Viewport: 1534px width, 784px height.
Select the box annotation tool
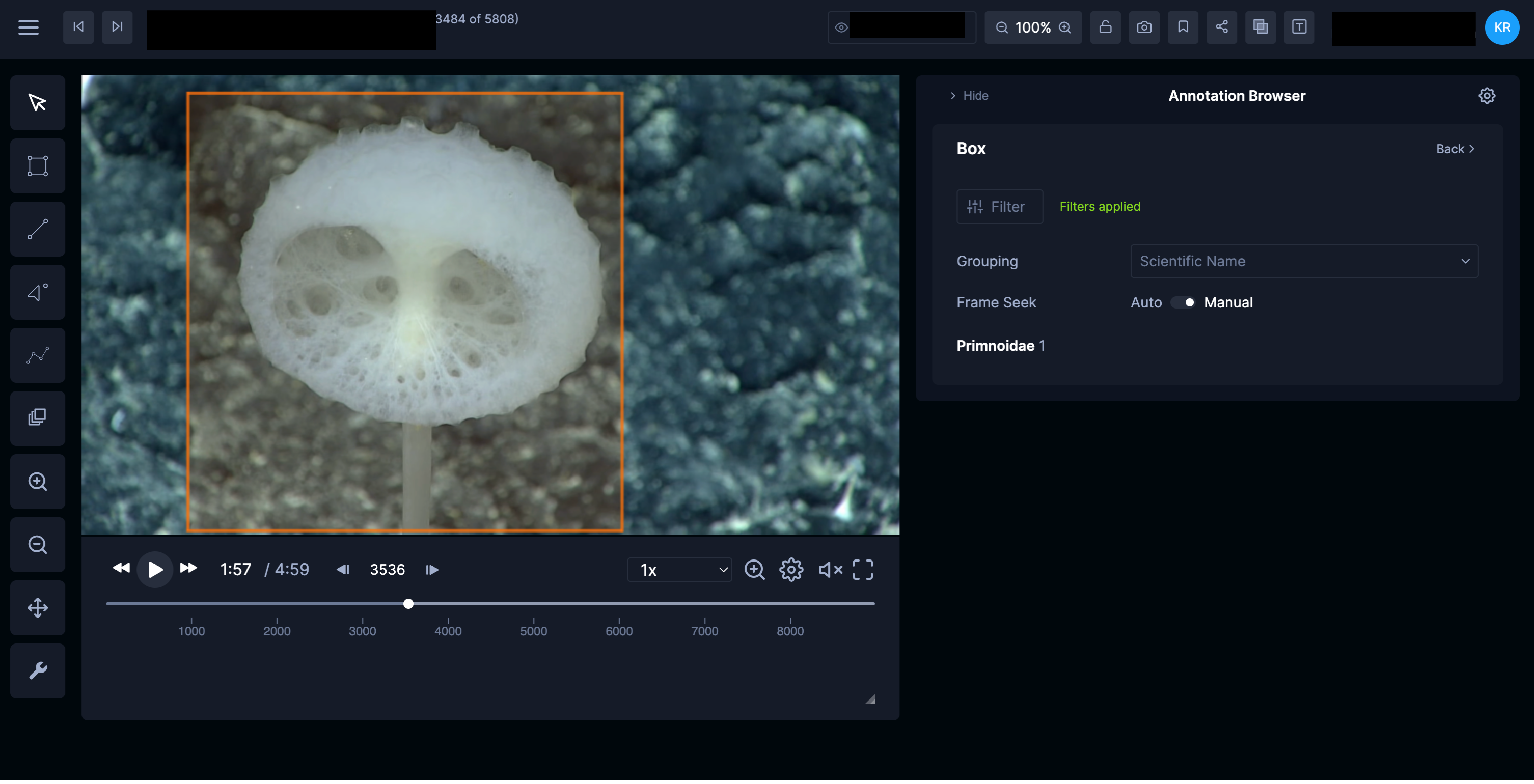[x=38, y=165]
